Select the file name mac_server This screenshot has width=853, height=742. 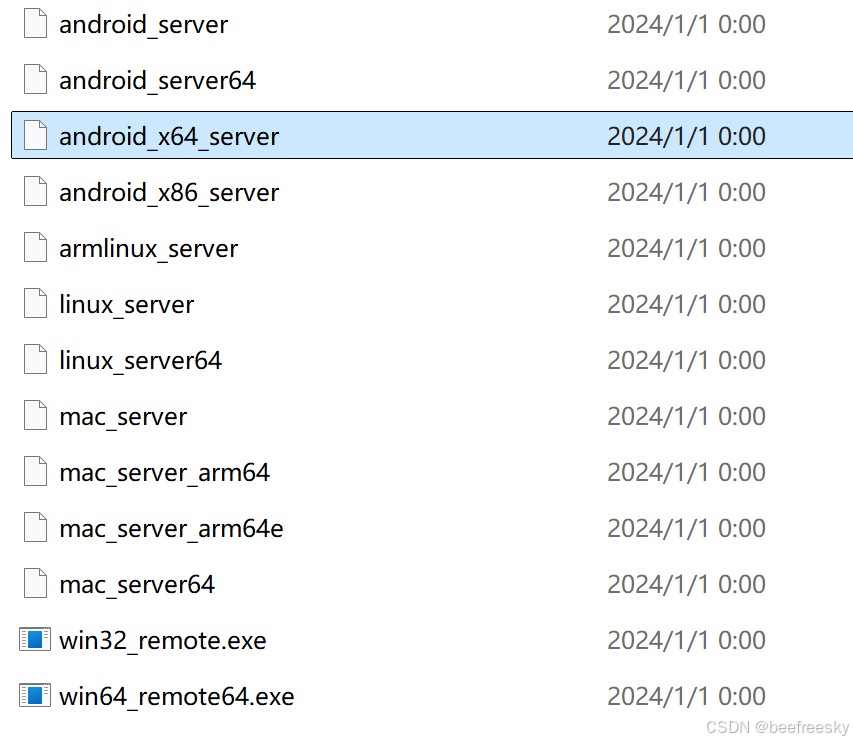click(123, 417)
